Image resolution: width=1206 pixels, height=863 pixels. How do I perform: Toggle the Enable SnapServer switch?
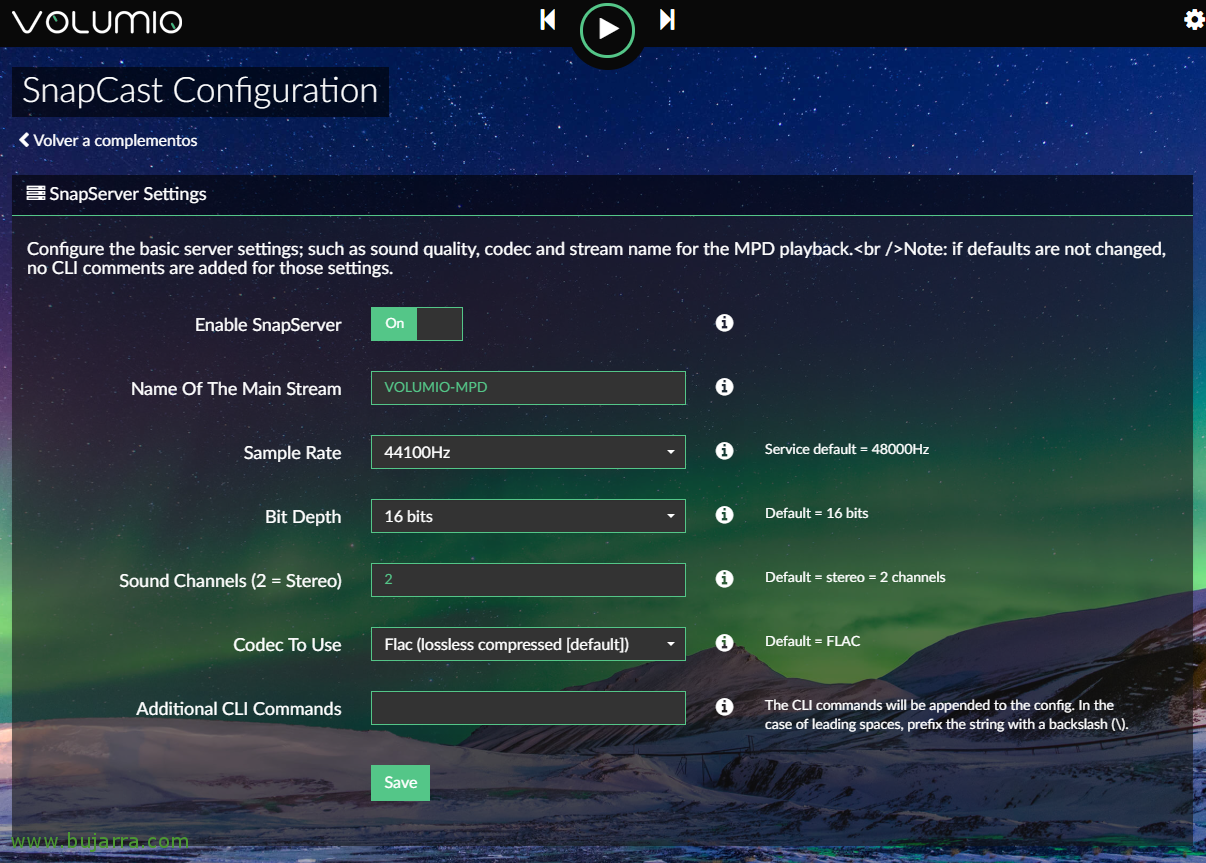pos(417,324)
